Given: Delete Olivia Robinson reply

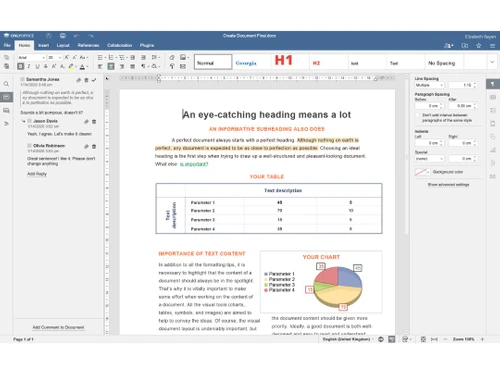Looking at the screenshot, I should point(94,146).
